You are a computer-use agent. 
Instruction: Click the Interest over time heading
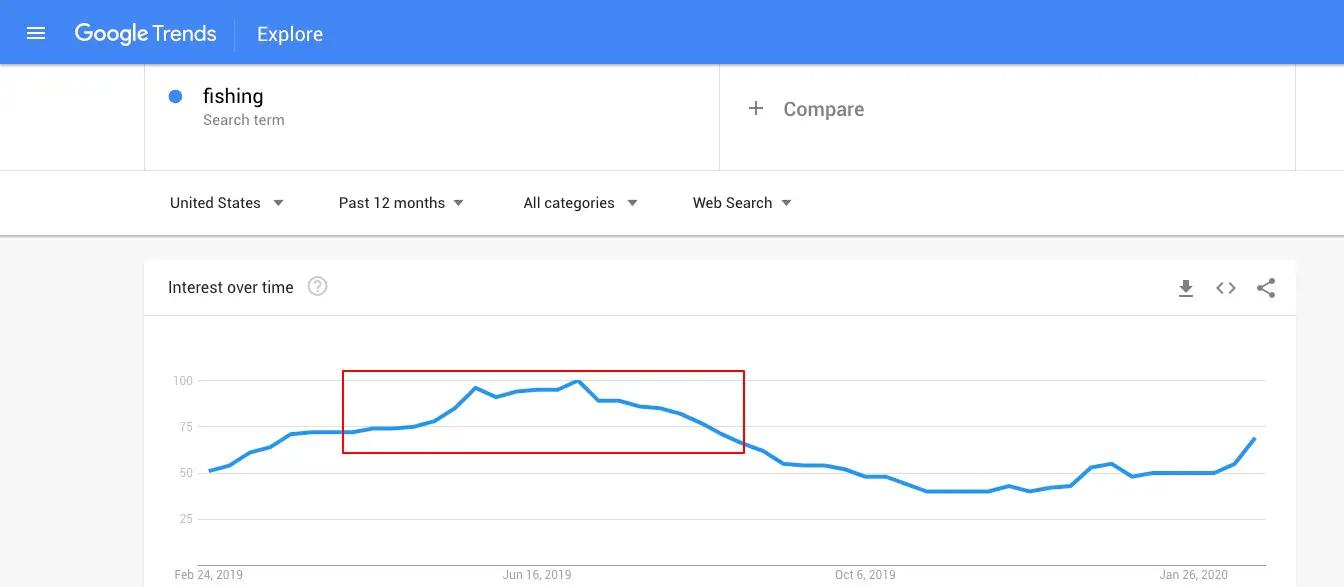pos(231,287)
